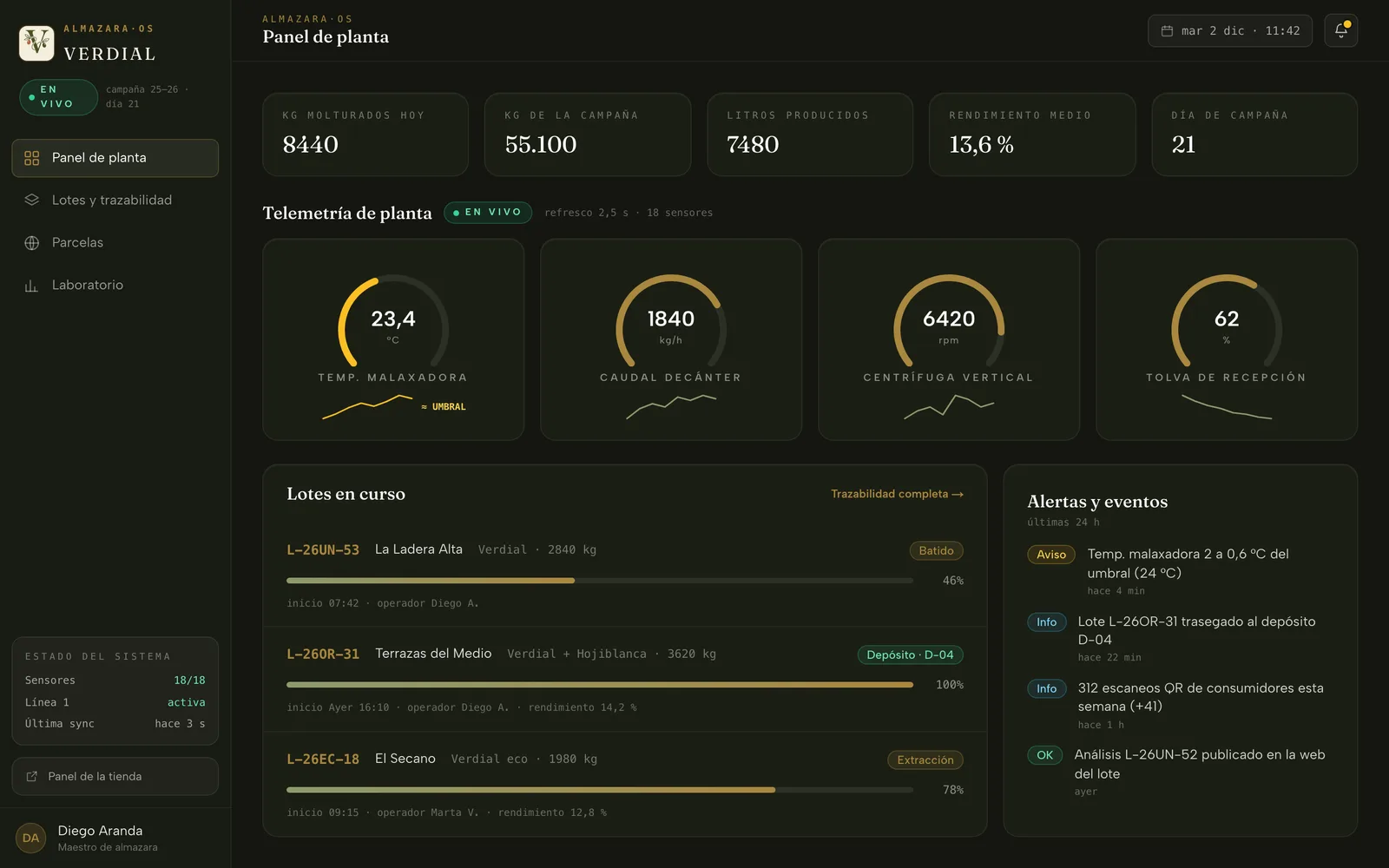
Task: Click the Parcelas globe icon
Action: [x=32, y=243]
